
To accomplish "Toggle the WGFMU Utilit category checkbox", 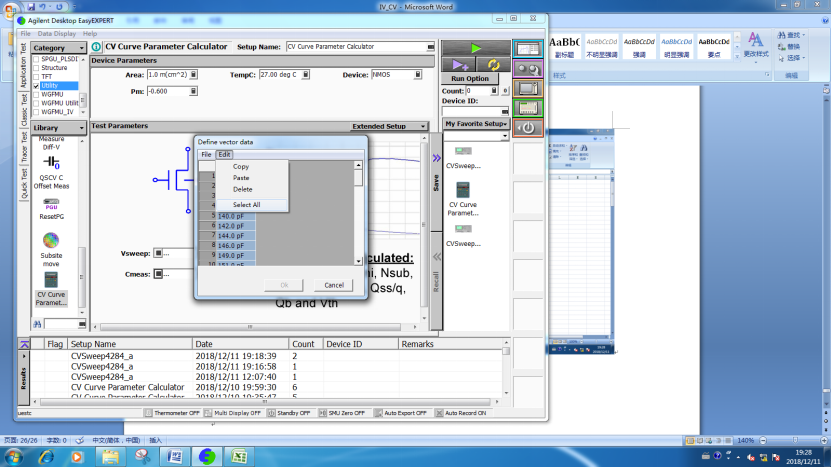I will tap(36, 103).
